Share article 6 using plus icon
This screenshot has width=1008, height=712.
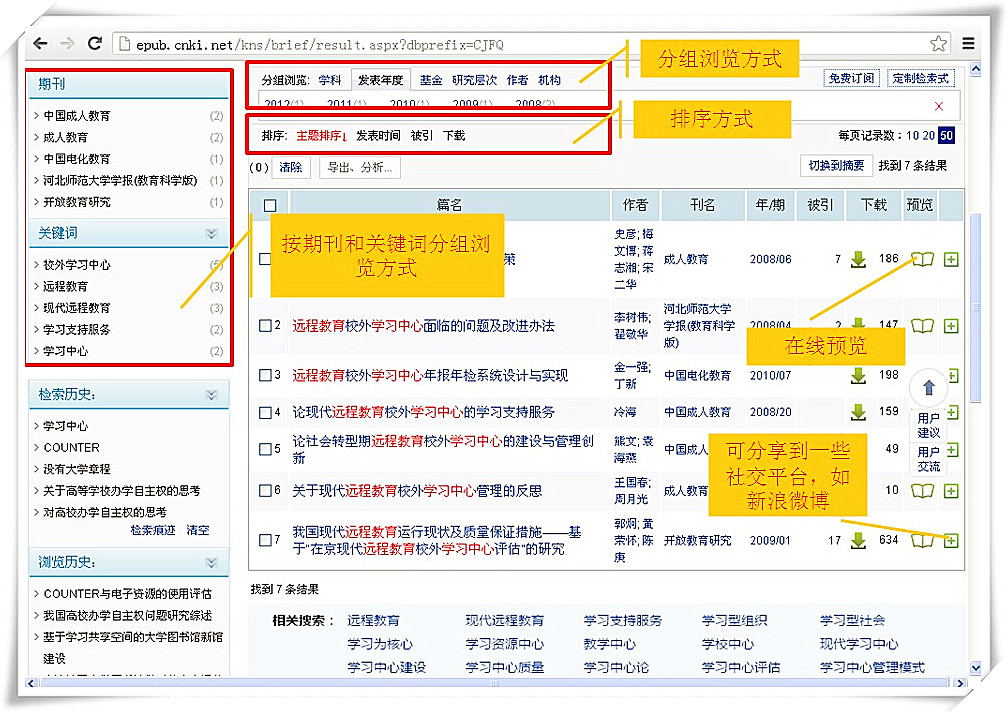951,492
